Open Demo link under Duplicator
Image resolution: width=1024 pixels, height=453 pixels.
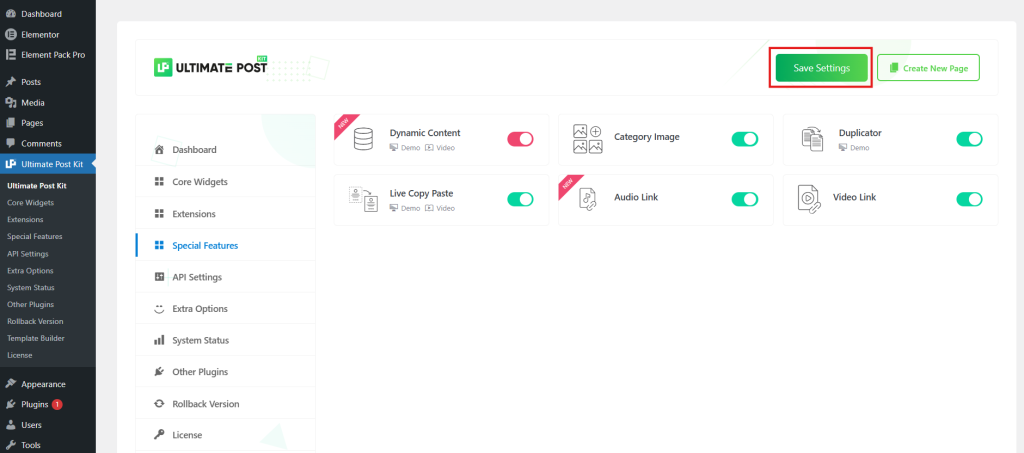click(854, 148)
